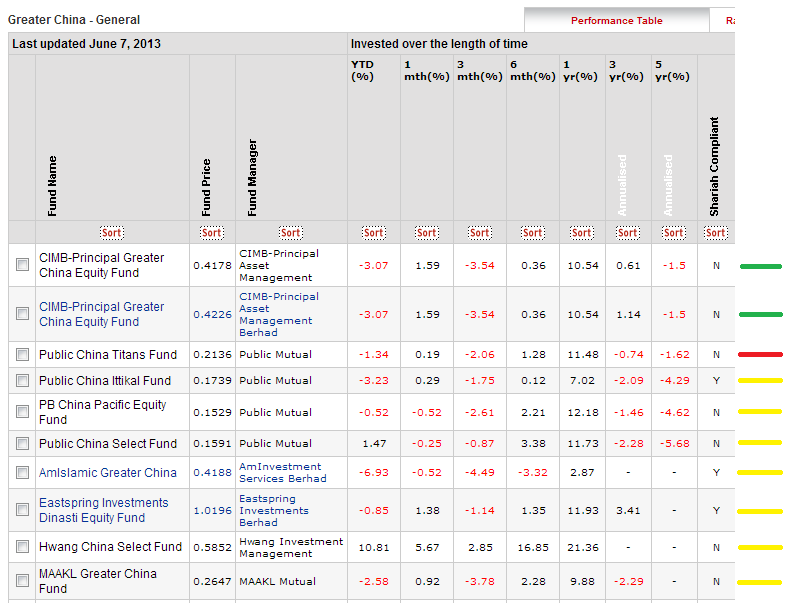
Task: Tick Eastspring Investments Dinasti Equity Fund checkbox
Action: click(22, 510)
